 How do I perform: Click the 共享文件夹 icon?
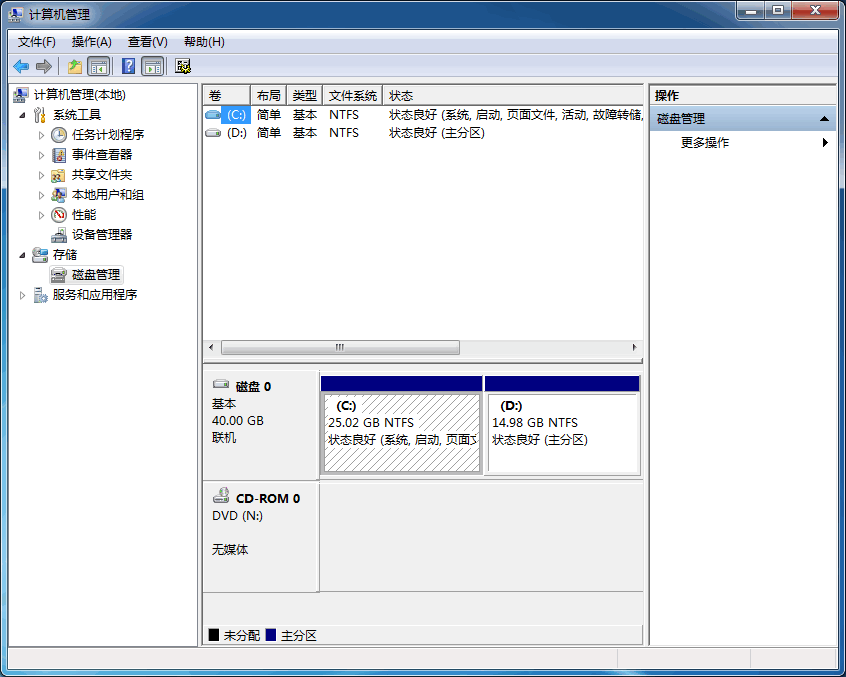coord(58,175)
